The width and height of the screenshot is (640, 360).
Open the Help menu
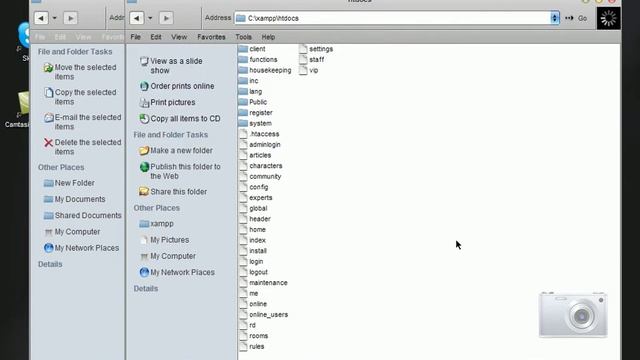click(x=268, y=37)
